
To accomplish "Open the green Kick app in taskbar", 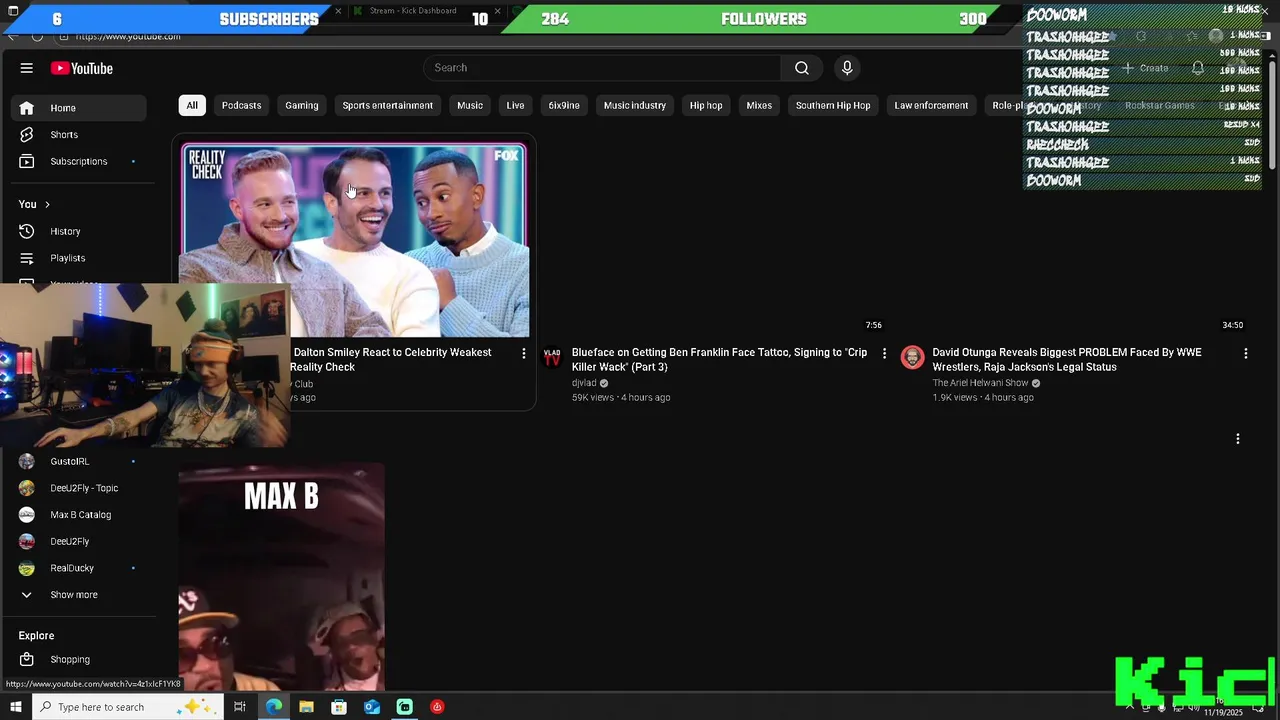I will click(405, 707).
